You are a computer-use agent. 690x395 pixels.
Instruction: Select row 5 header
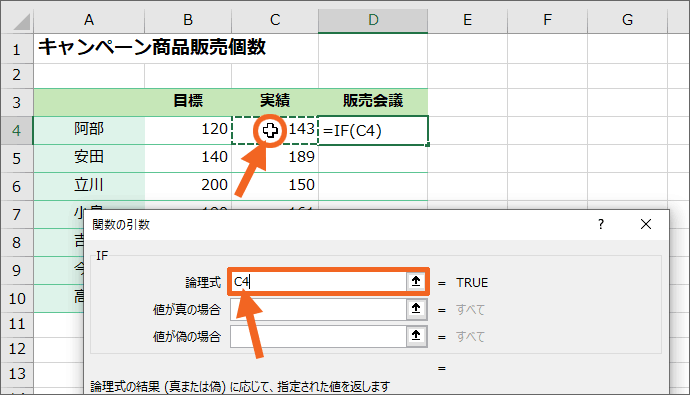[x=17, y=158]
